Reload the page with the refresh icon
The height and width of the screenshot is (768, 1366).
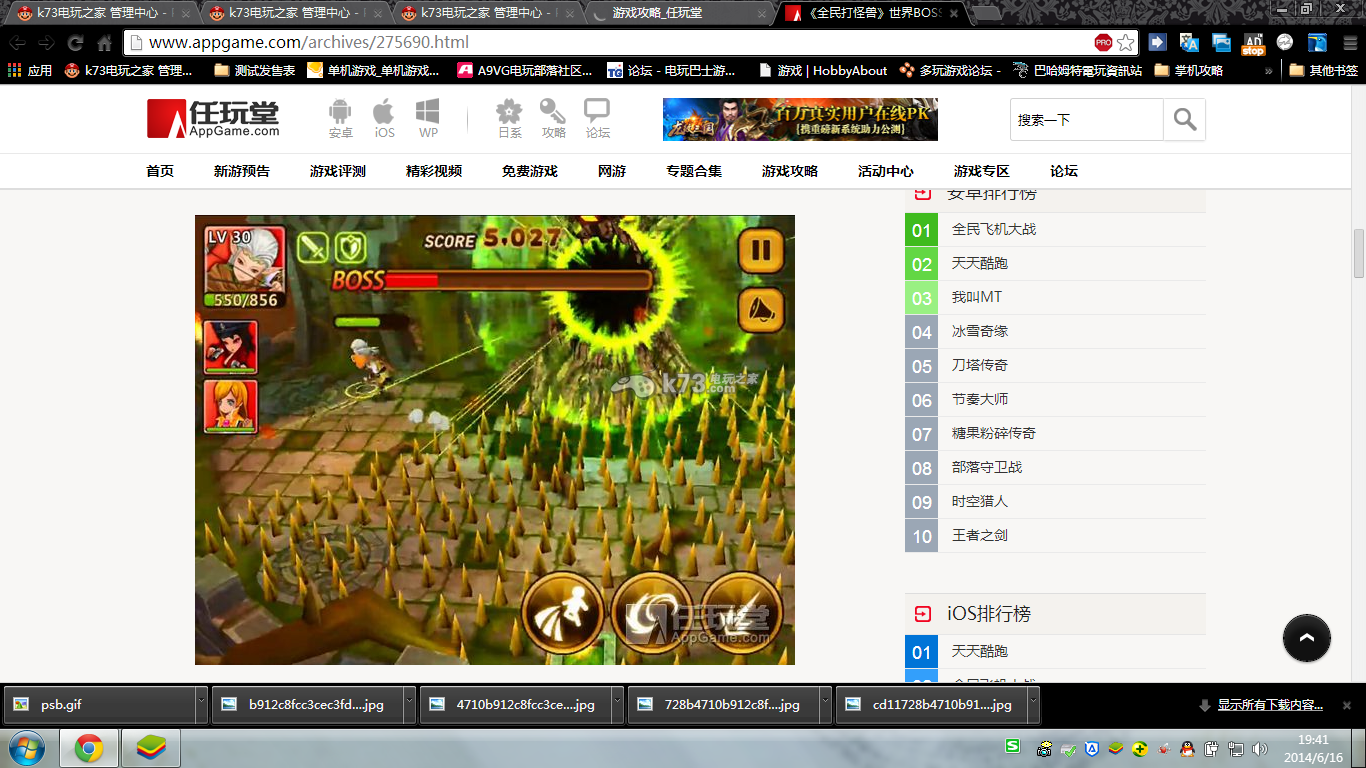click(x=75, y=43)
